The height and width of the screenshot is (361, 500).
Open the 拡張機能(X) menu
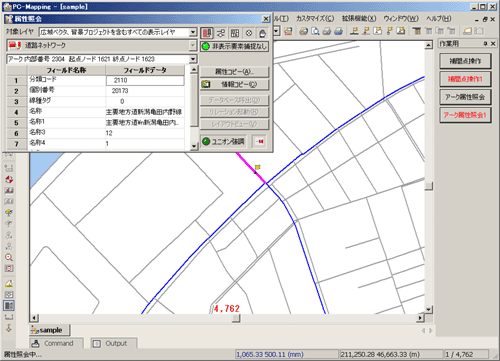click(x=359, y=18)
